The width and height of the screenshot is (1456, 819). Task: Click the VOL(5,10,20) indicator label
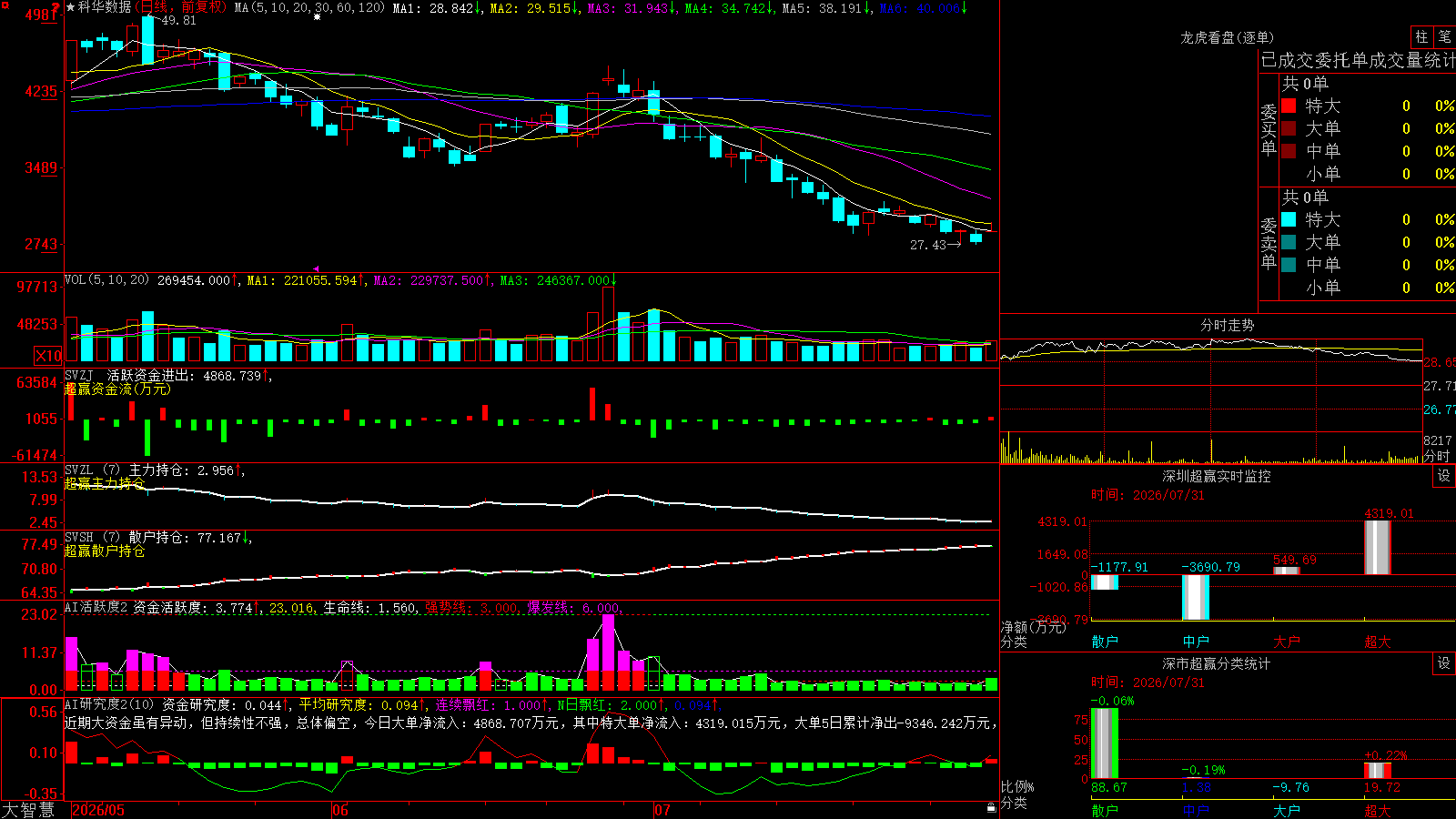107,279
